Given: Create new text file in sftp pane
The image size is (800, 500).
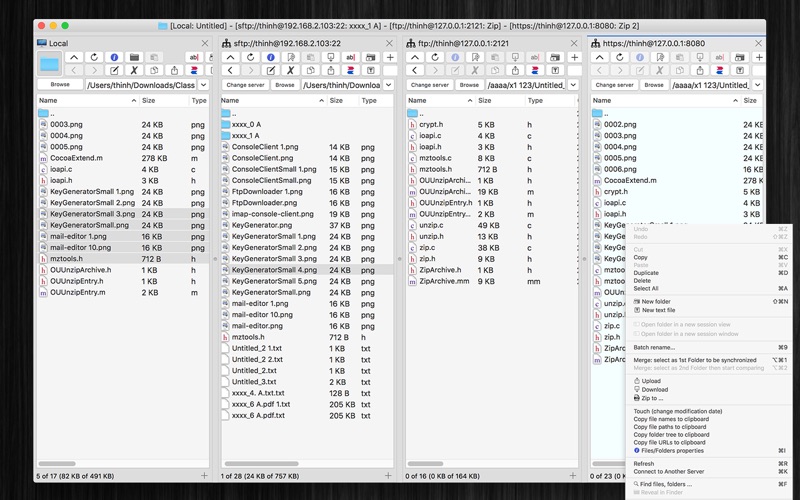Looking at the screenshot, I should (x=370, y=70).
